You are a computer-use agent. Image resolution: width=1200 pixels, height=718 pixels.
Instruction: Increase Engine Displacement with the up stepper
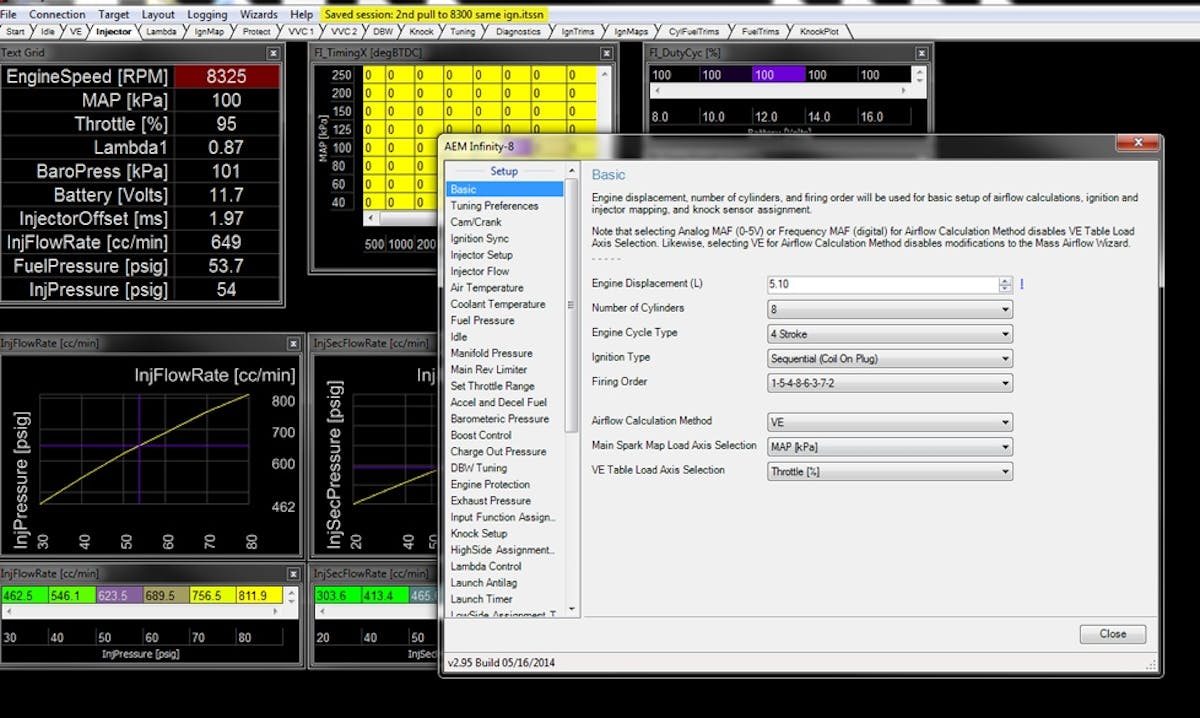(x=1005, y=281)
